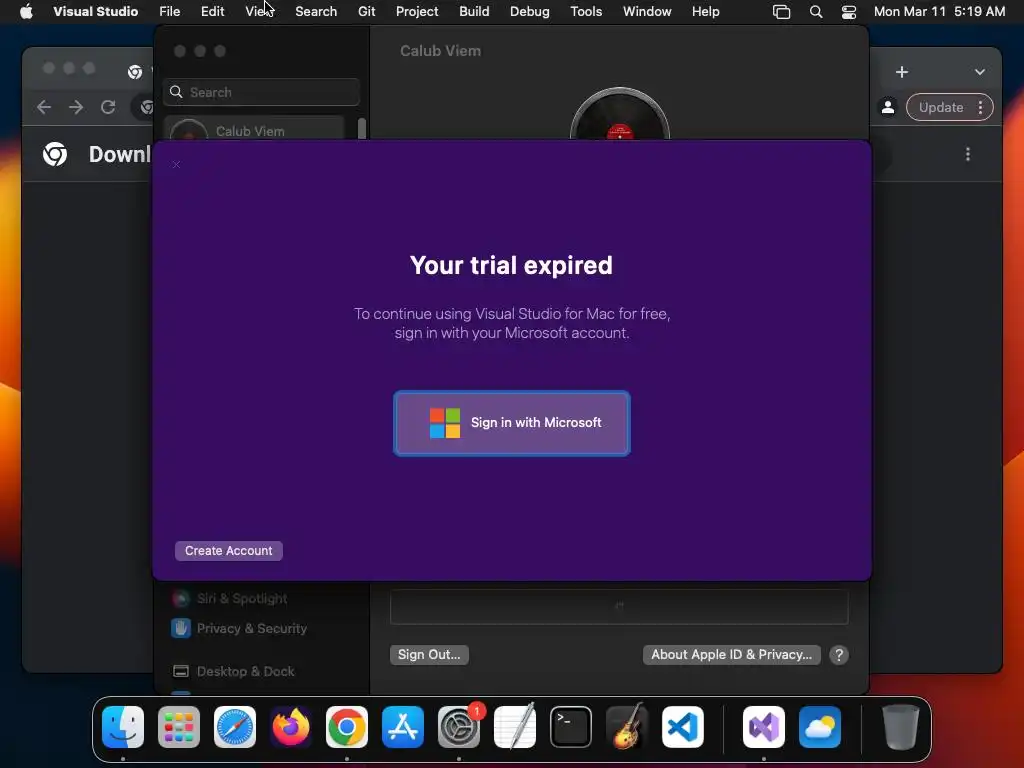Open Control Center in menu bar
The width and height of the screenshot is (1024, 768).
click(x=848, y=11)
